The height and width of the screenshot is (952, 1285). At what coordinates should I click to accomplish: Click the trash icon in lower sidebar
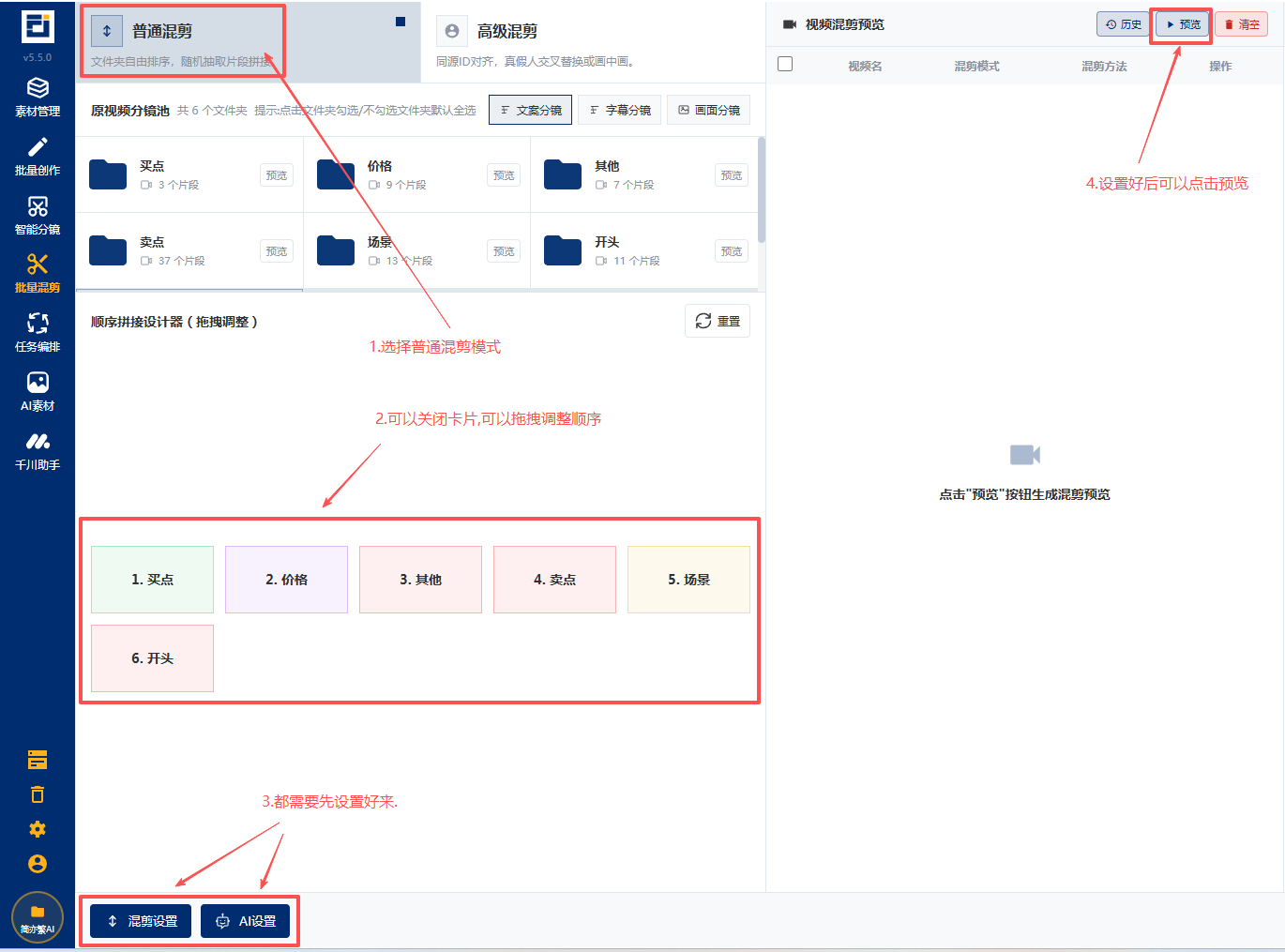click(38, 794)
